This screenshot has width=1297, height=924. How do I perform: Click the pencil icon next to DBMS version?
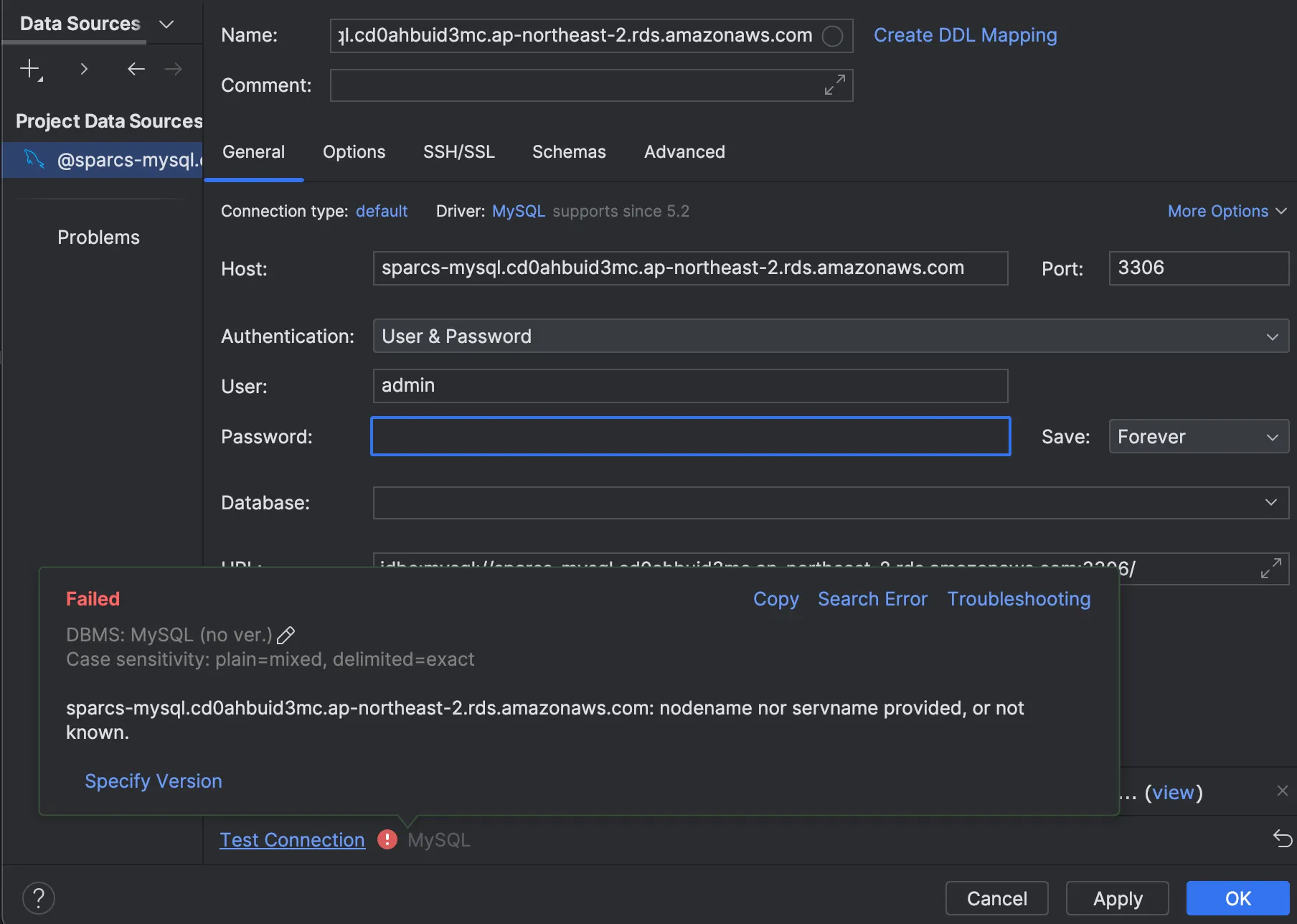286,635
